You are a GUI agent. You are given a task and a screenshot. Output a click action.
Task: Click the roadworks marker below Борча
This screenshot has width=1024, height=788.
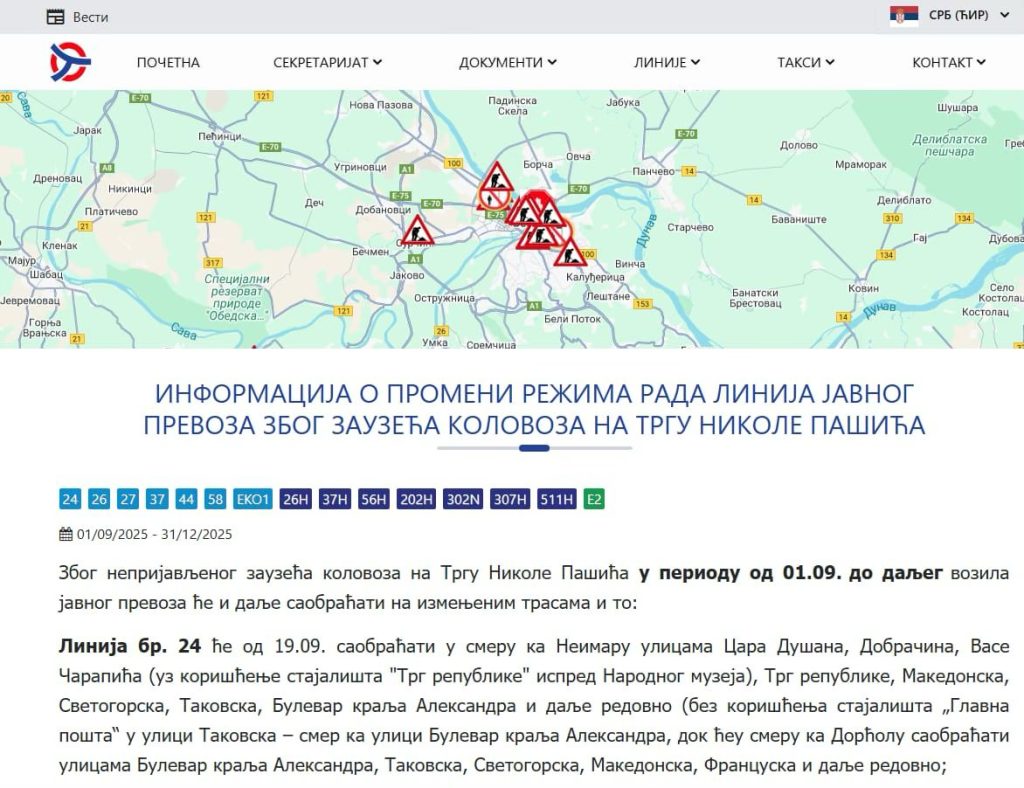[495, 181]
